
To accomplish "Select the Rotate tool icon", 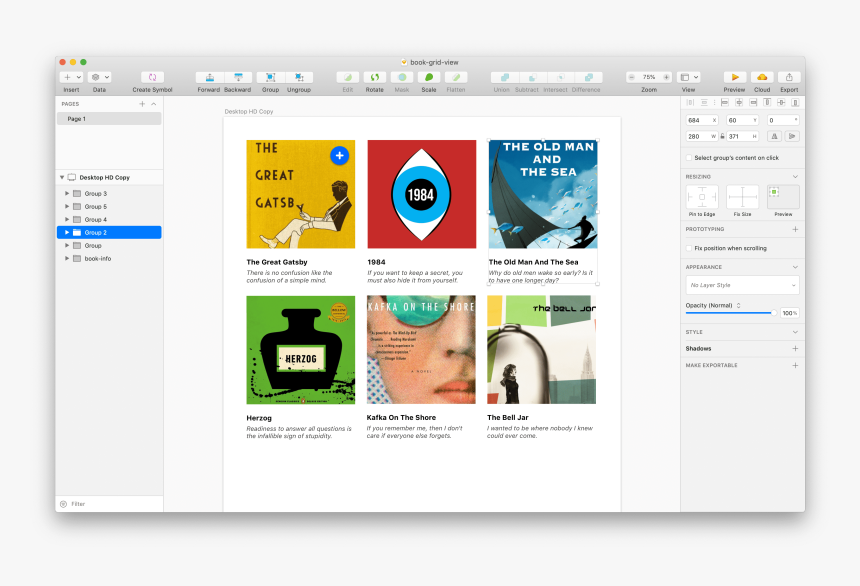I will pos(375,77).
